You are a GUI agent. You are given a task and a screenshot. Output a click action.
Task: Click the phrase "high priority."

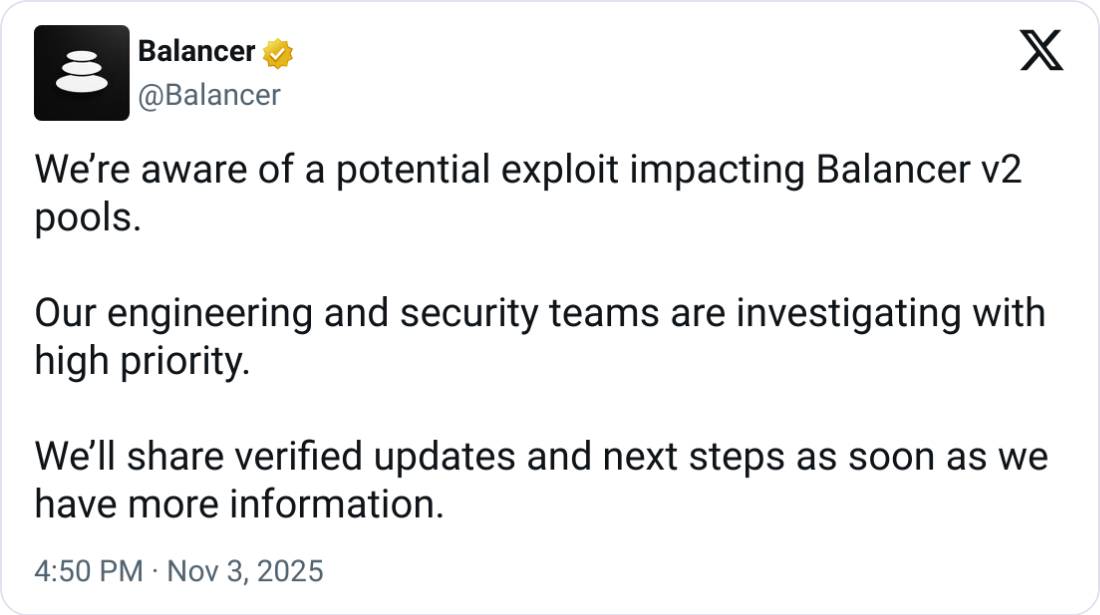tap(141, 362)
